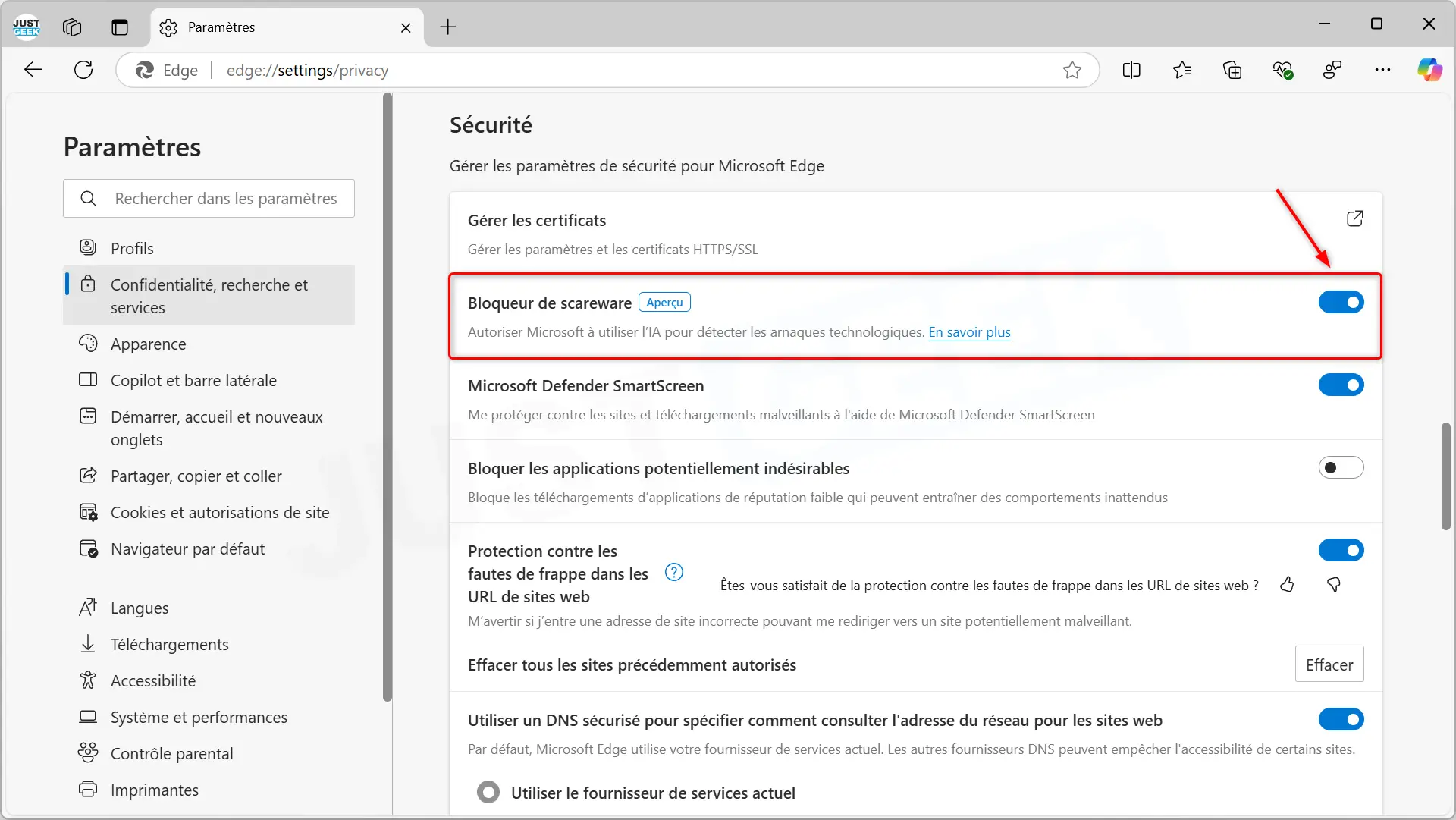Click the Effacer button
1456x820 pixels.
click(1329, 664)
